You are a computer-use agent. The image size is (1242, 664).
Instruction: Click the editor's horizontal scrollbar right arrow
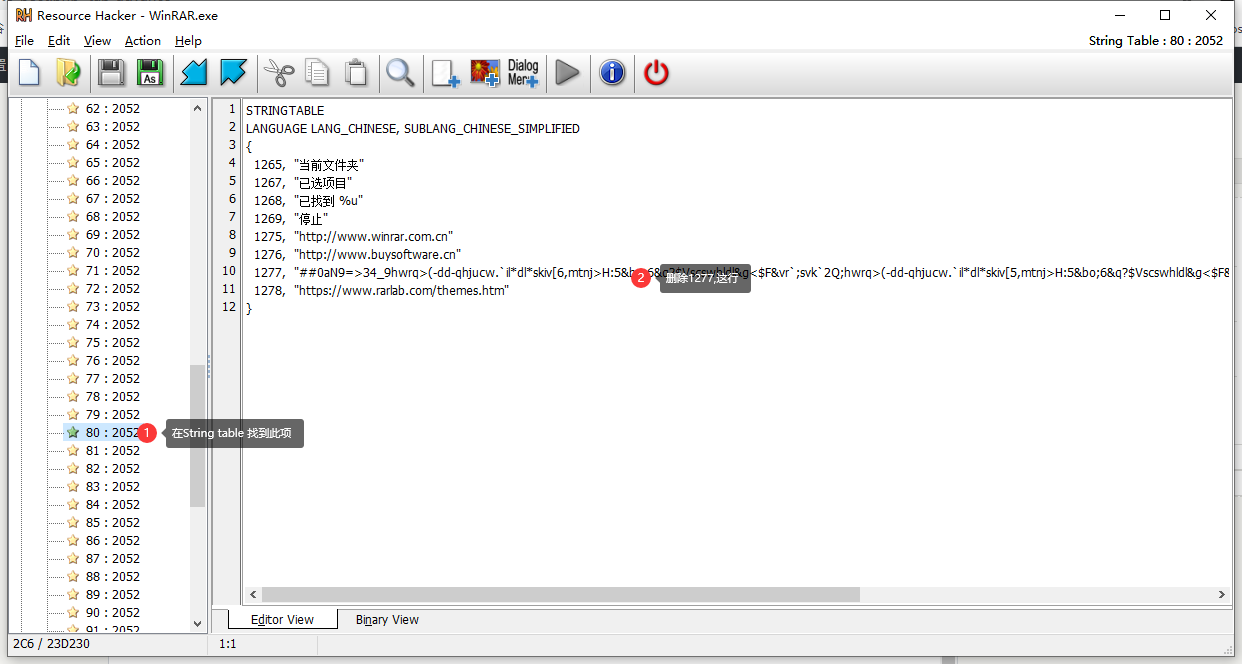[1222, 594]
